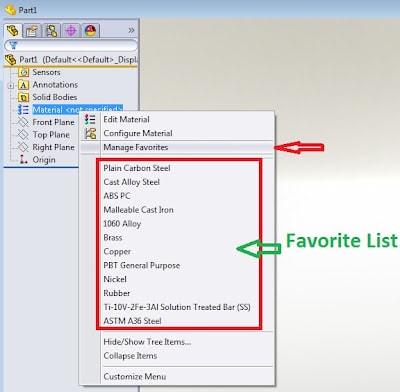This screenshot has height=392, width=400.
Task: Apply Cast Alloy Steel favorite material
Action: (x=131, y=182)
